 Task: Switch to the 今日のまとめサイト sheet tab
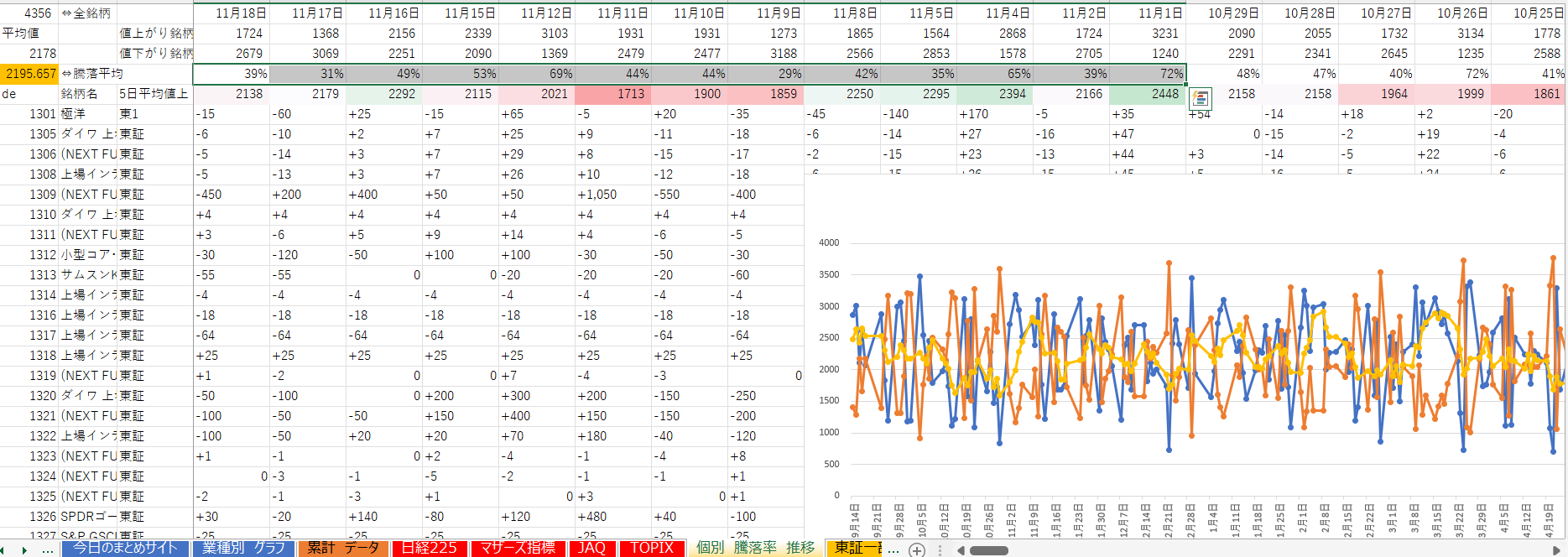125,548
